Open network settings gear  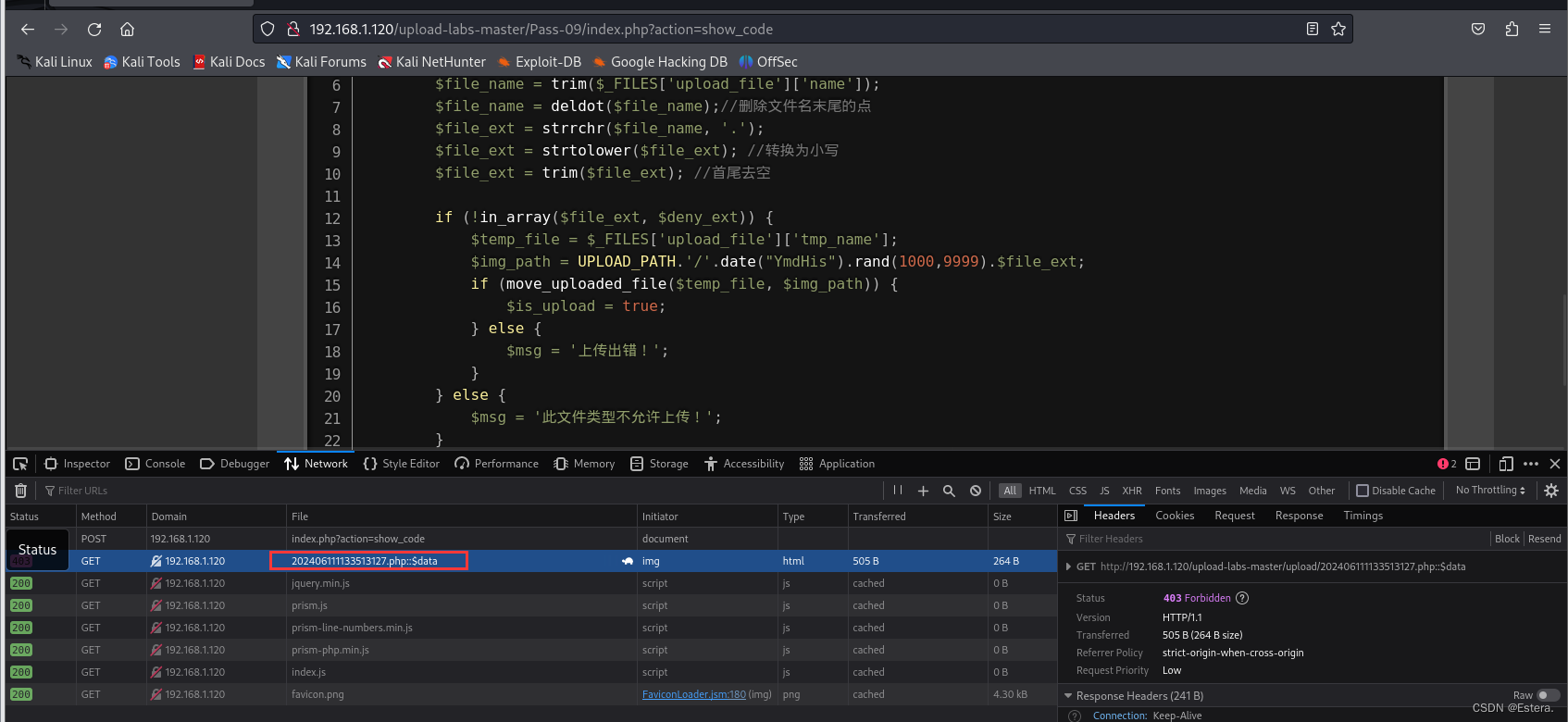[1551, 491]
